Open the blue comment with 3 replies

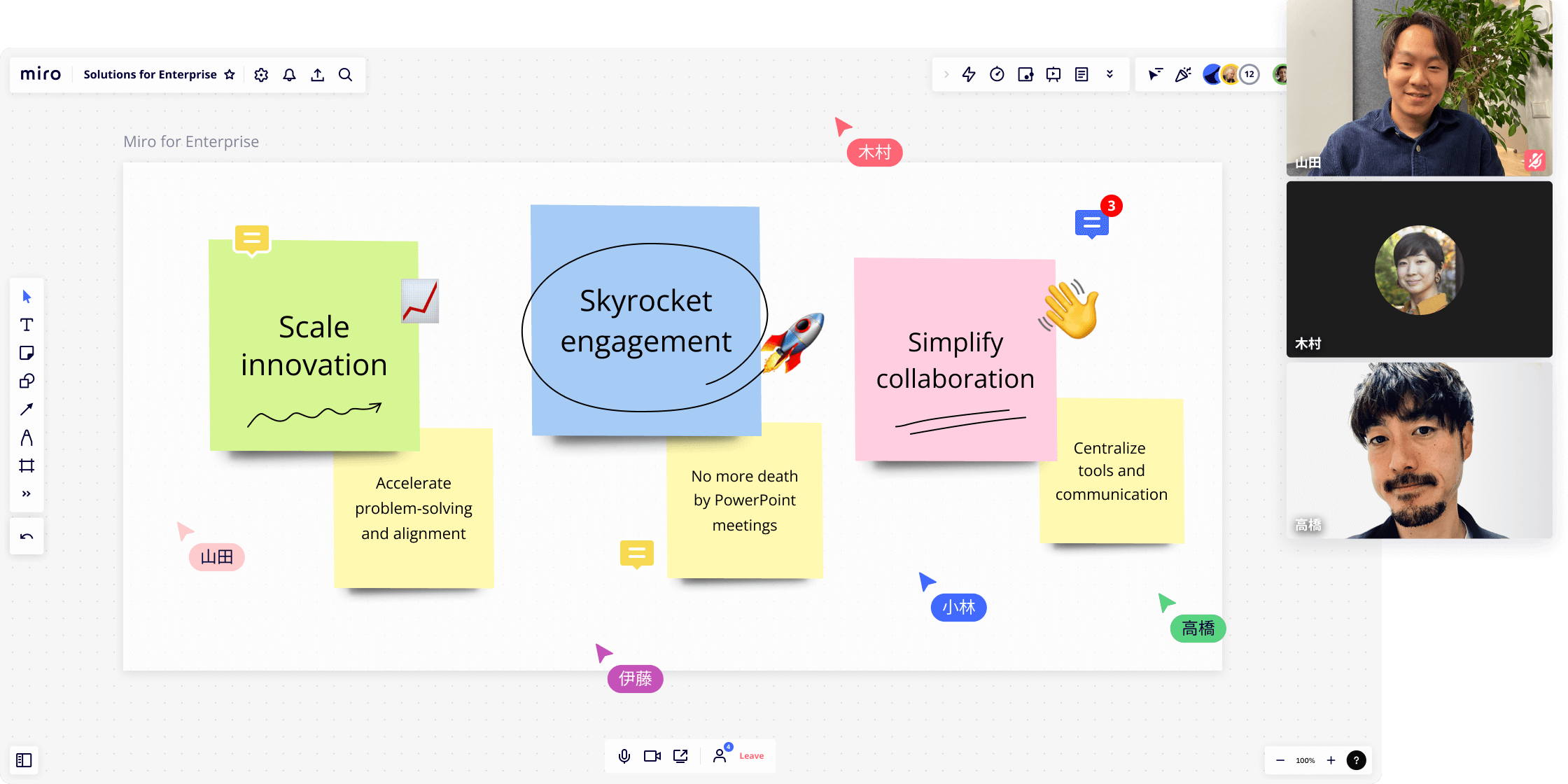click(x=1091, y=223)
